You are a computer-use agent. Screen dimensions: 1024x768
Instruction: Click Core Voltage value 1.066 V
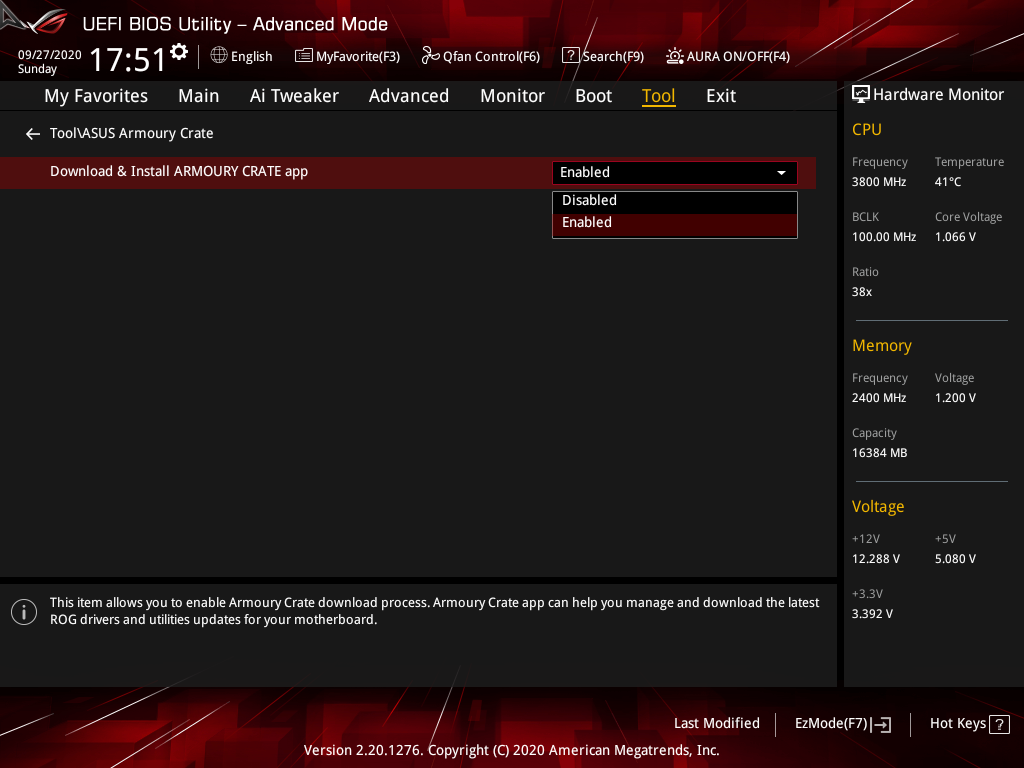pos(955,237)
